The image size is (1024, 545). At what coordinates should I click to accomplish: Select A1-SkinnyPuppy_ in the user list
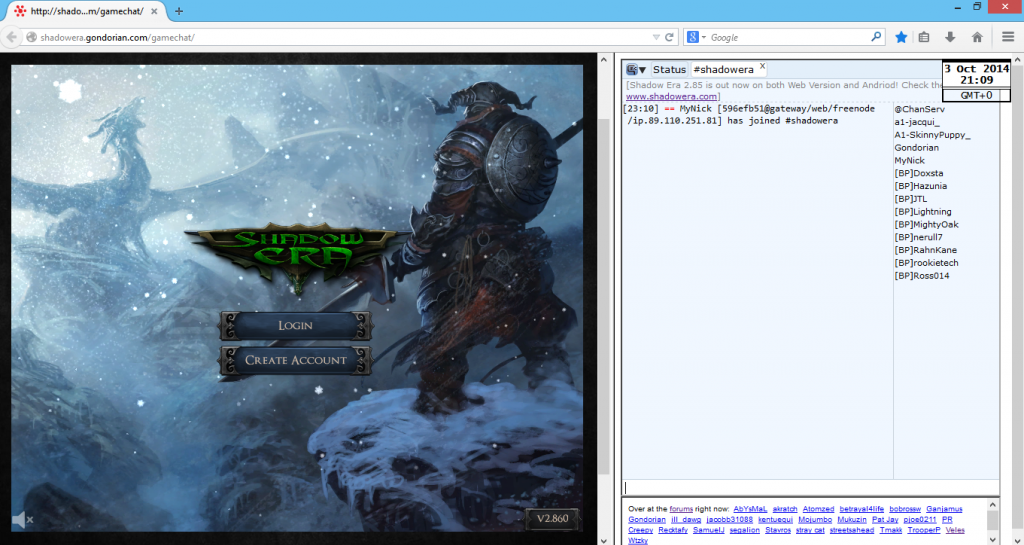click(x=933, y=135)
